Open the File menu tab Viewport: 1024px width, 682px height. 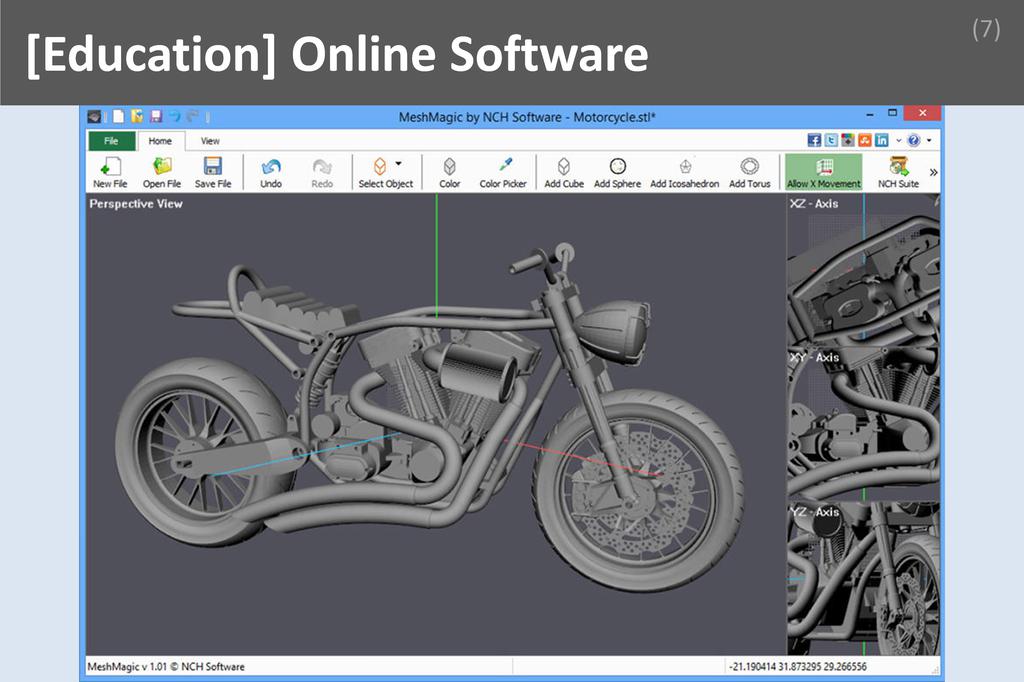point(111,141)
